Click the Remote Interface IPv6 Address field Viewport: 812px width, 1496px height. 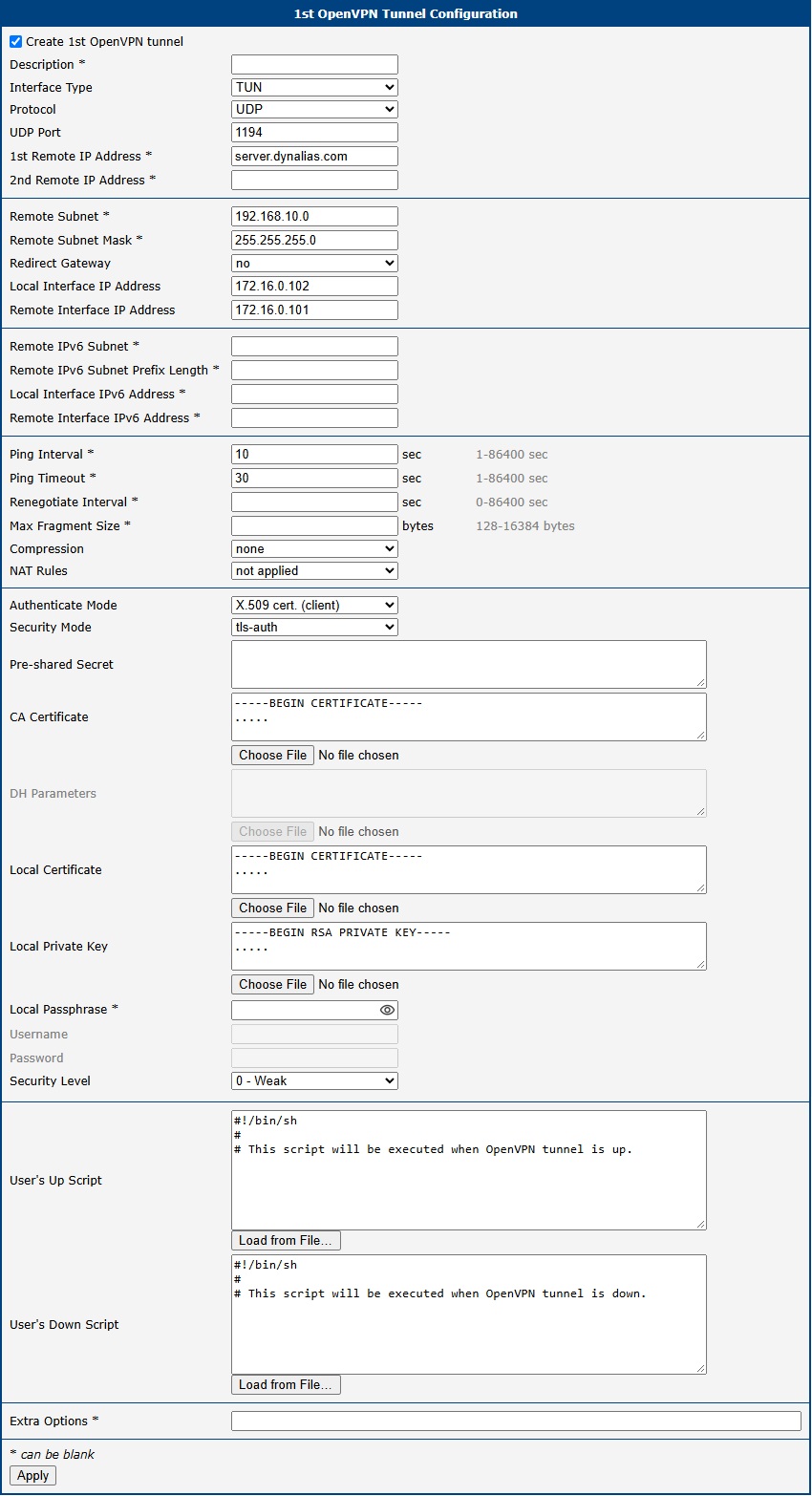pos(314,417)
